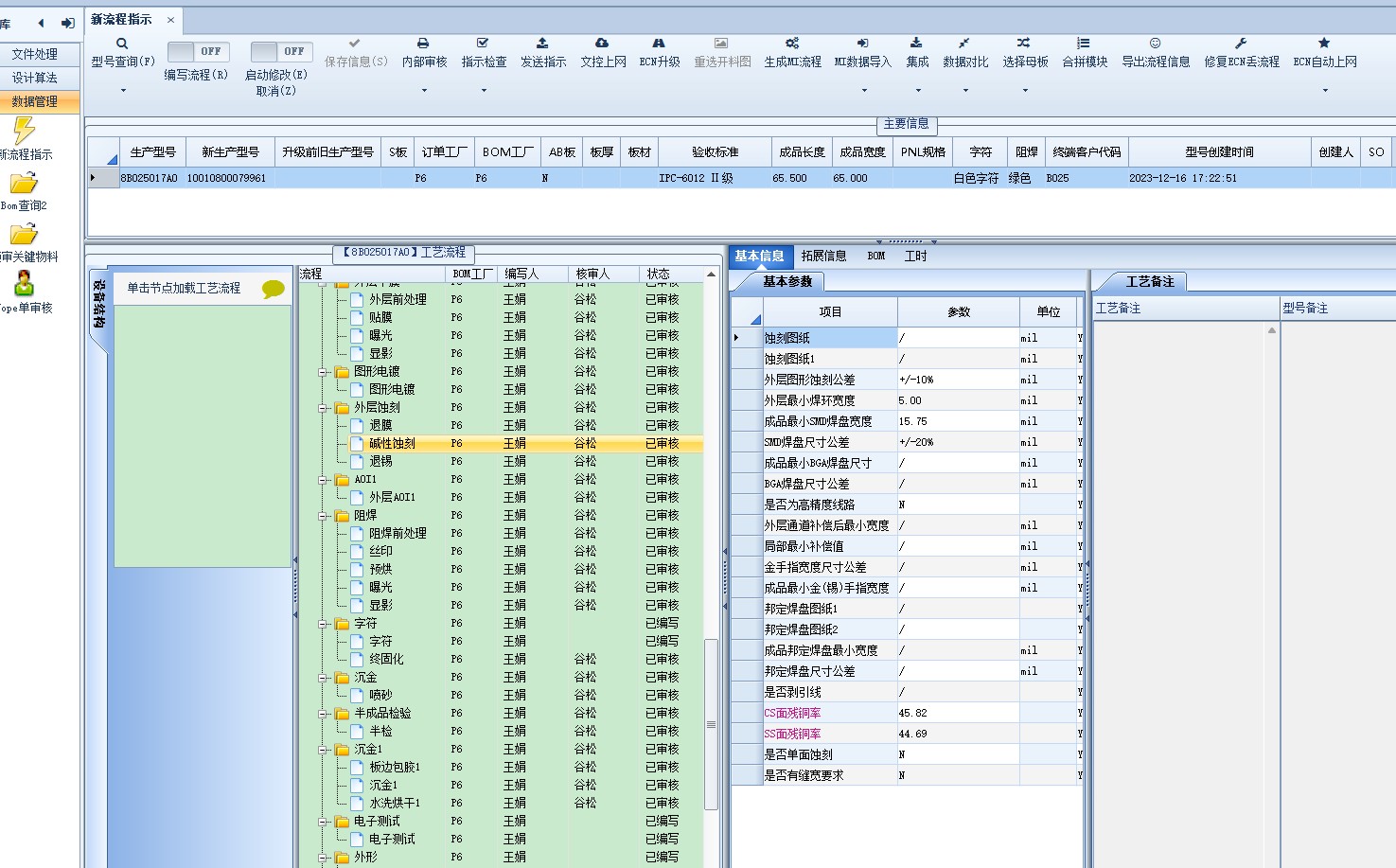Click the pin sidebar icon at top left

(x=68, y=23)
